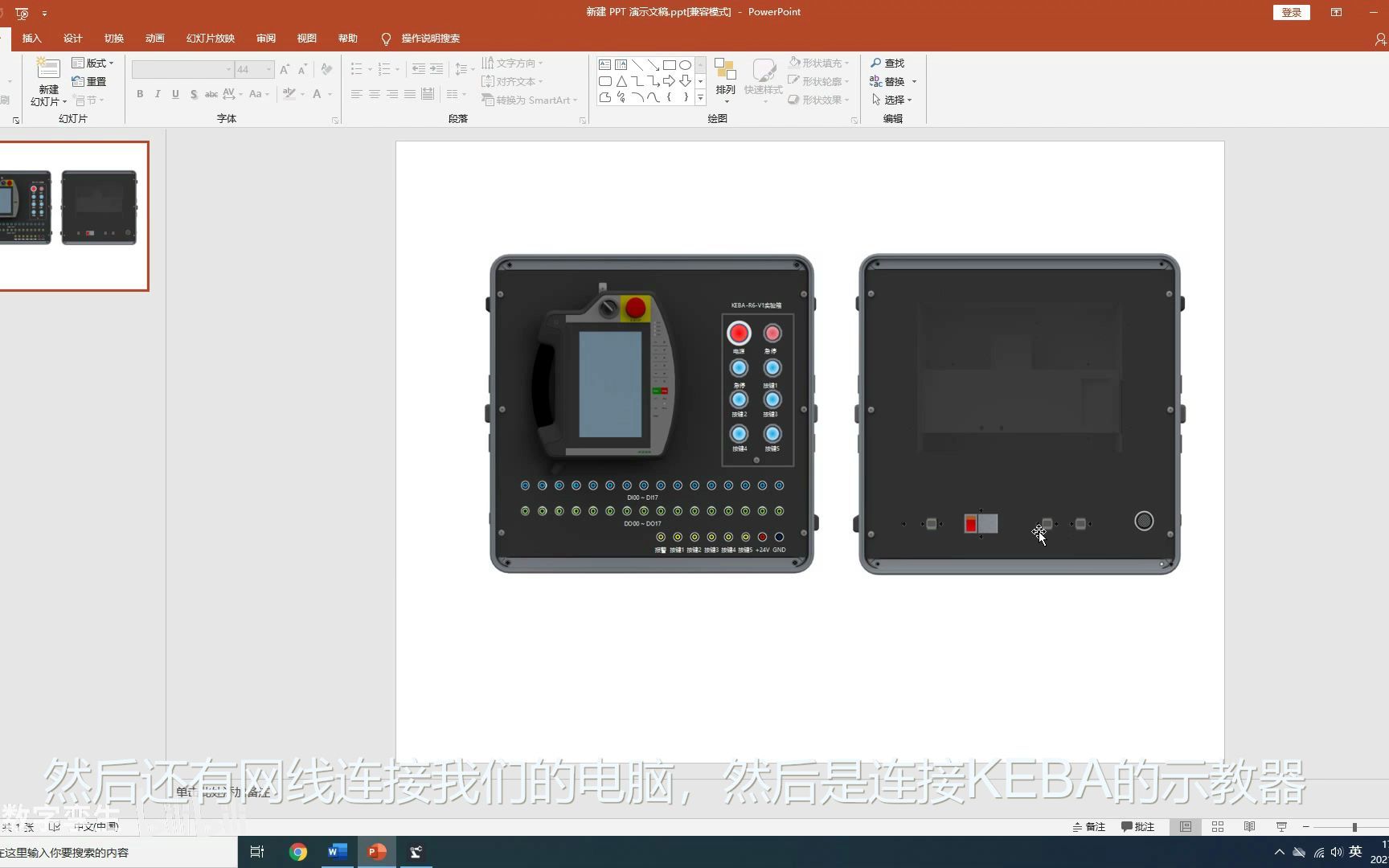Toggle text shadow
This screenshot has width=1389, height=868.
click(x=194, y=94)
